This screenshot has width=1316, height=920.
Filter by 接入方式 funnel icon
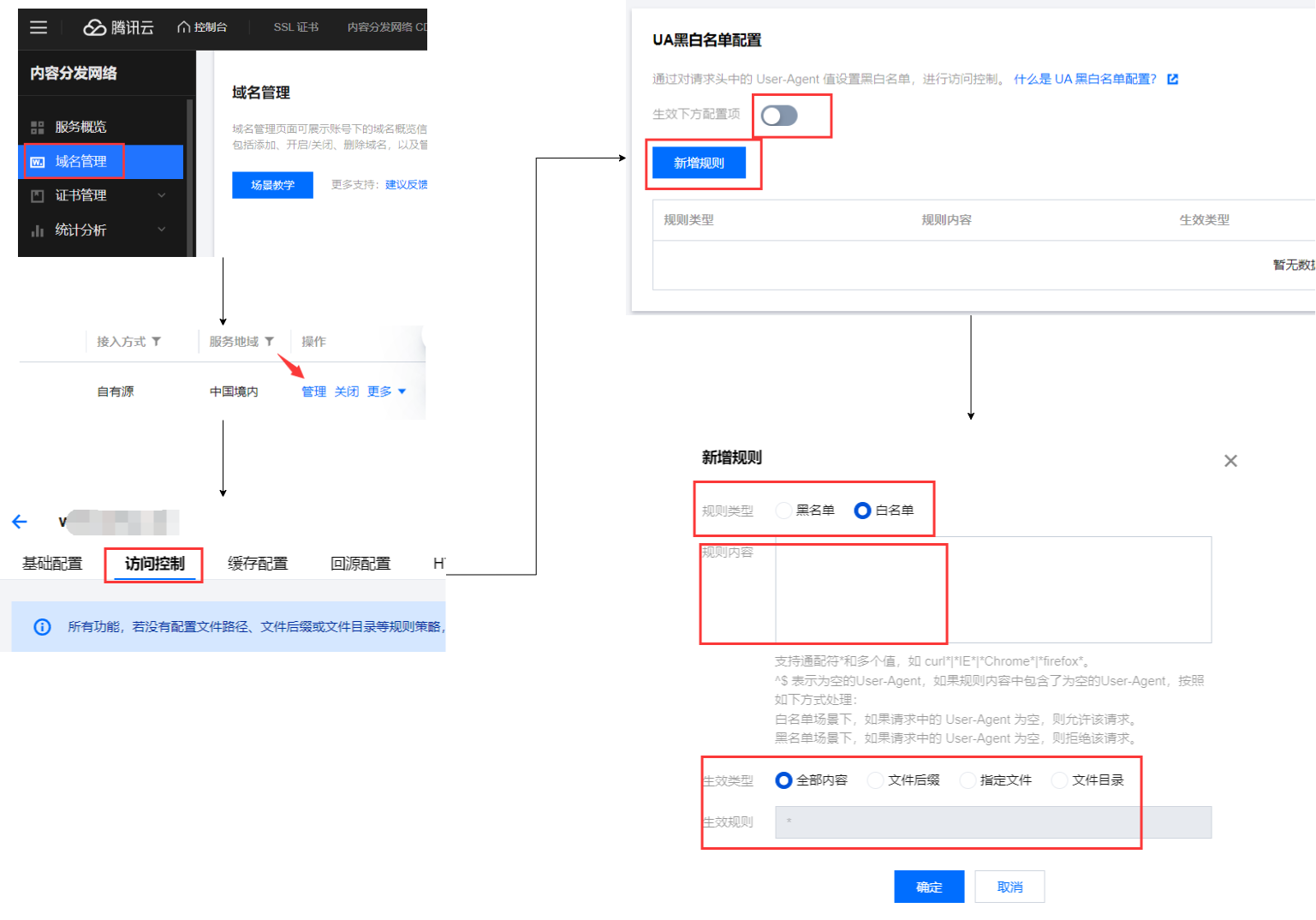tap(156, 341)
